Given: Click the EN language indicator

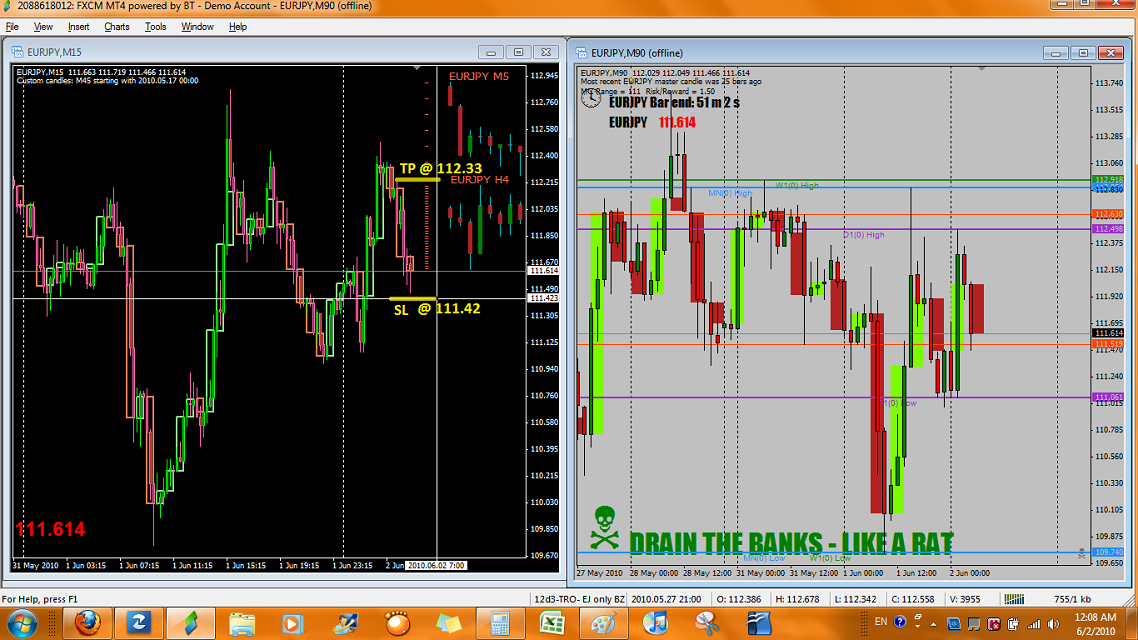Looking at the screenshot, I should click(x=880, y=622).
